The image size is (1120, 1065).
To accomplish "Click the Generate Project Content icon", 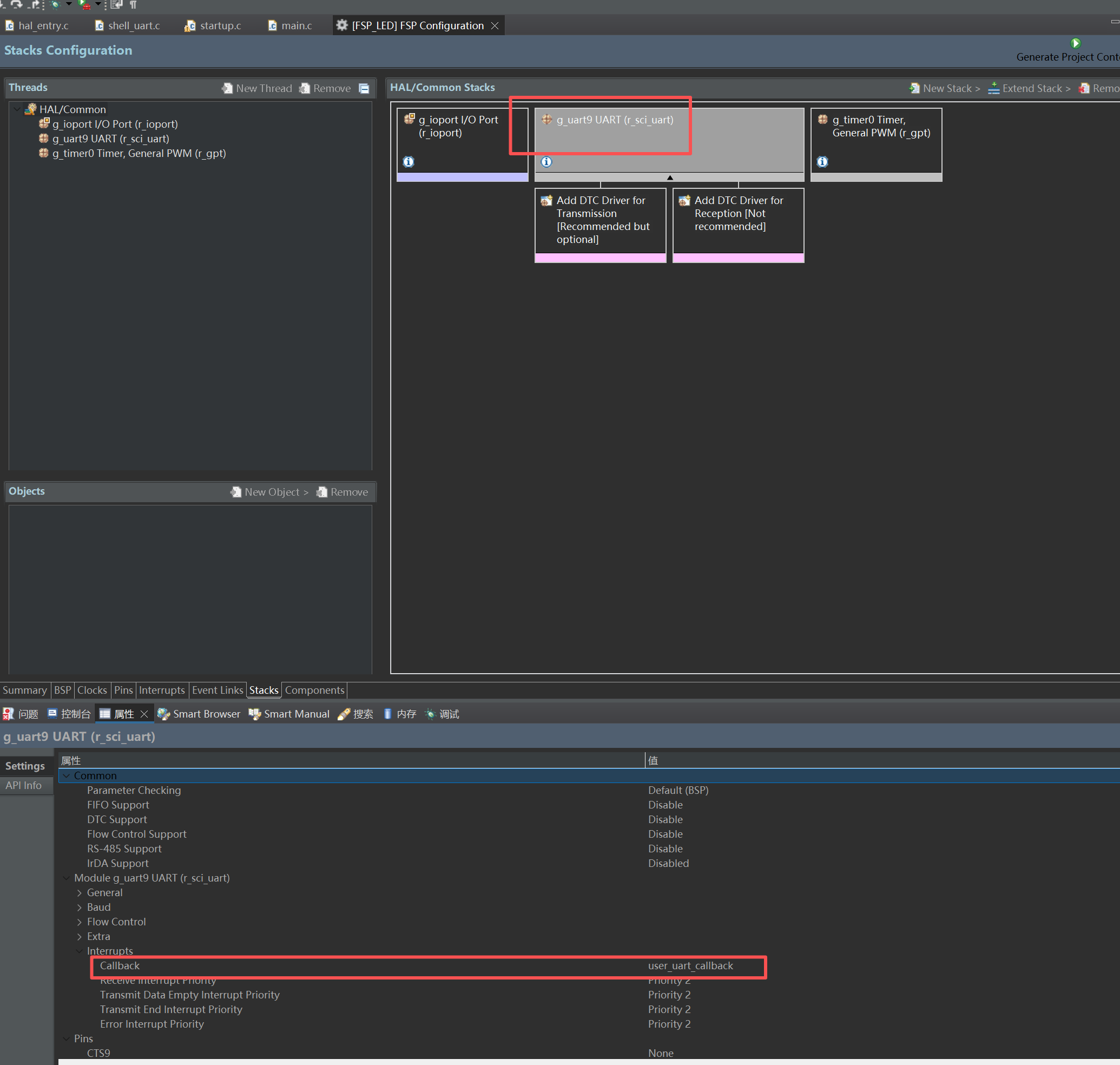I will point(1075,43).
